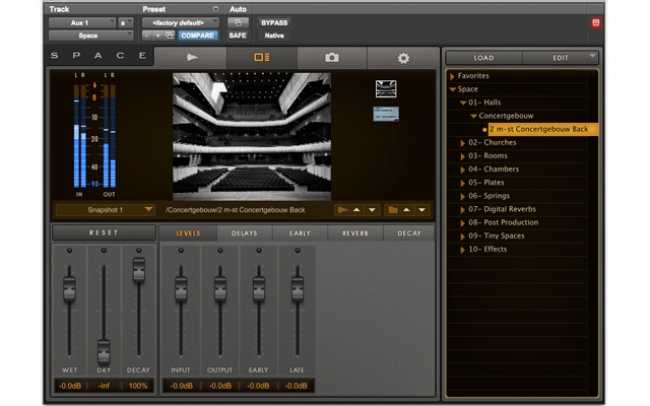The height and width of the screenshot is (406, 650).
Task: Open the settings gear tab
Action: [x=403, y=58]
